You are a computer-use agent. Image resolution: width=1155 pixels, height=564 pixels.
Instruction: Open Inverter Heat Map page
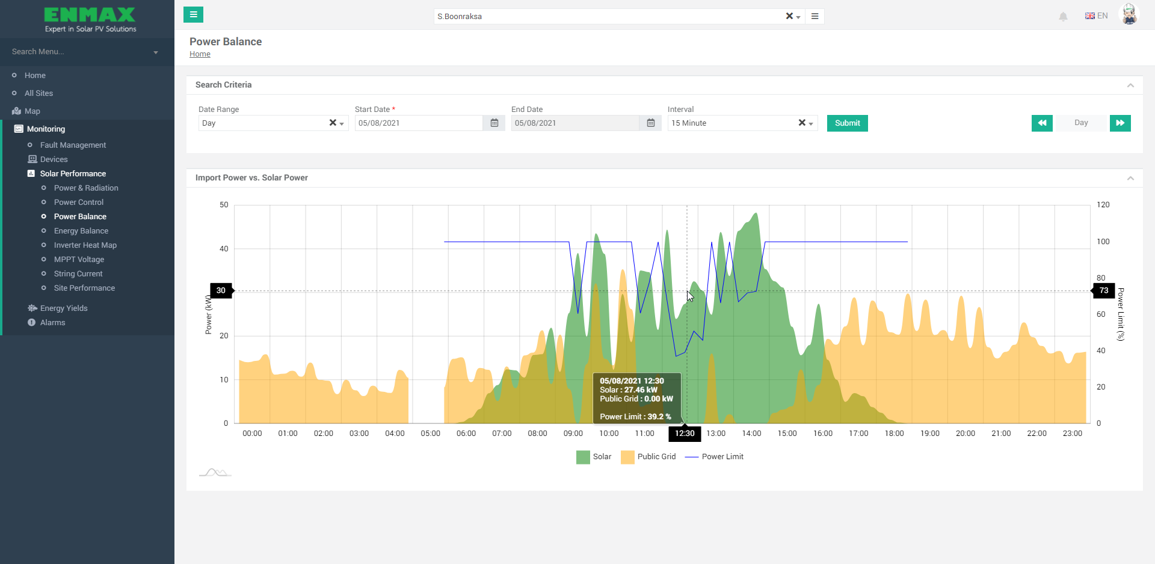pos(85,245)
